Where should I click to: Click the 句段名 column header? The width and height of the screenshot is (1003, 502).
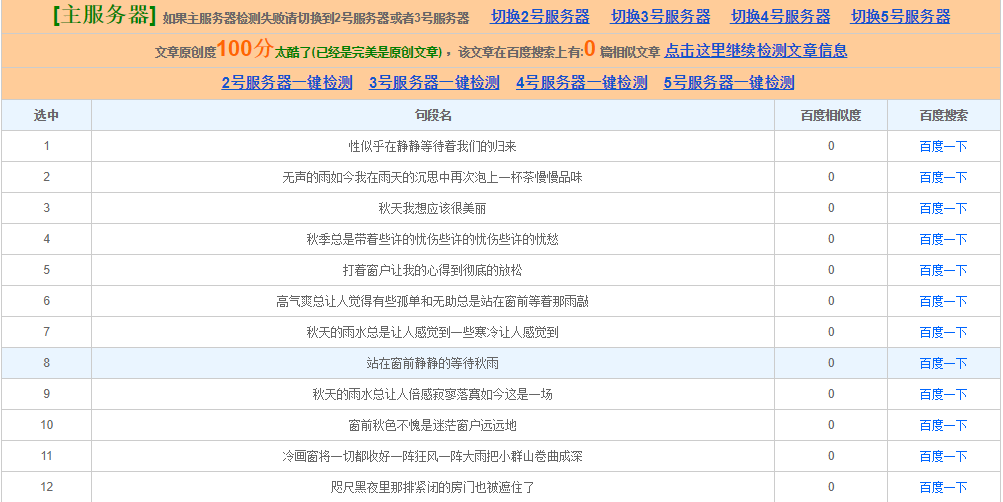point(433,116)
